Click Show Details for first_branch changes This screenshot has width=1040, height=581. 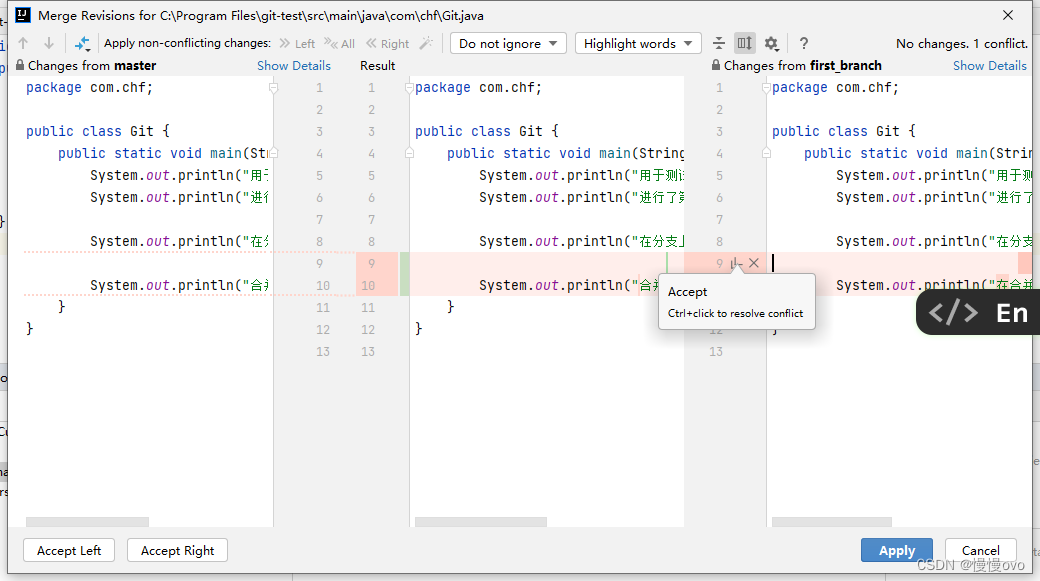(990, 66)
